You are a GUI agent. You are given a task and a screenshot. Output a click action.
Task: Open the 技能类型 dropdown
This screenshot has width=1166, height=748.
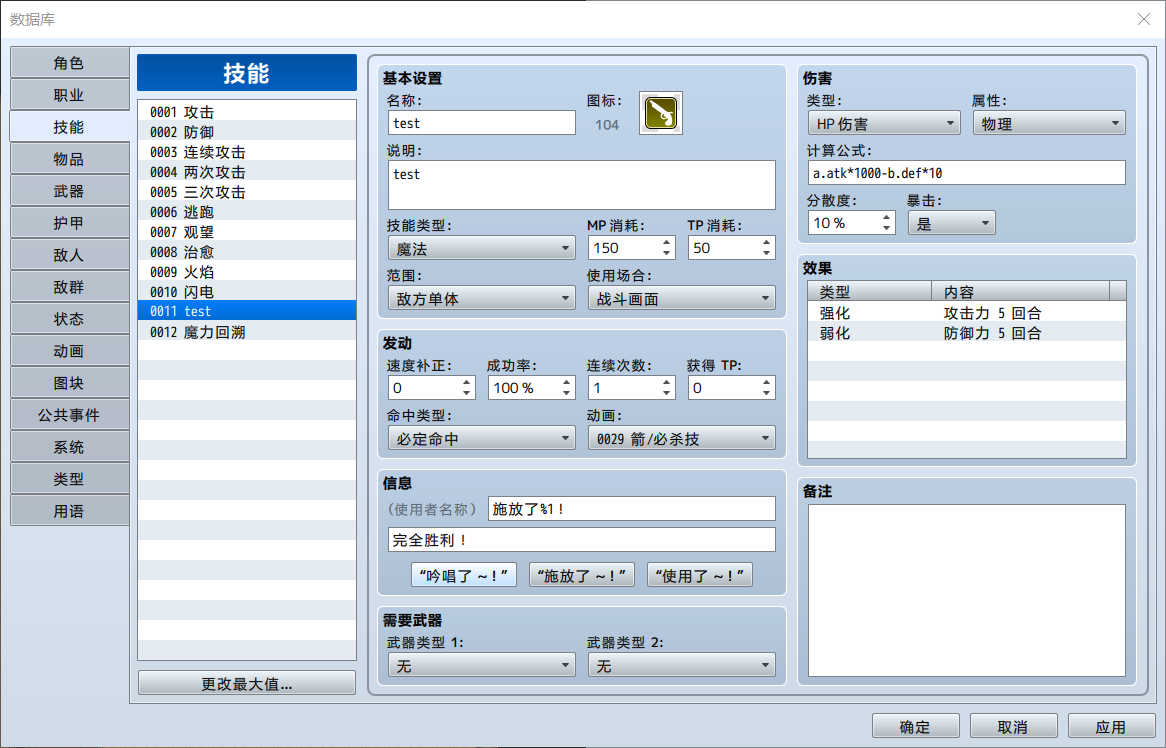coord(481,248)
